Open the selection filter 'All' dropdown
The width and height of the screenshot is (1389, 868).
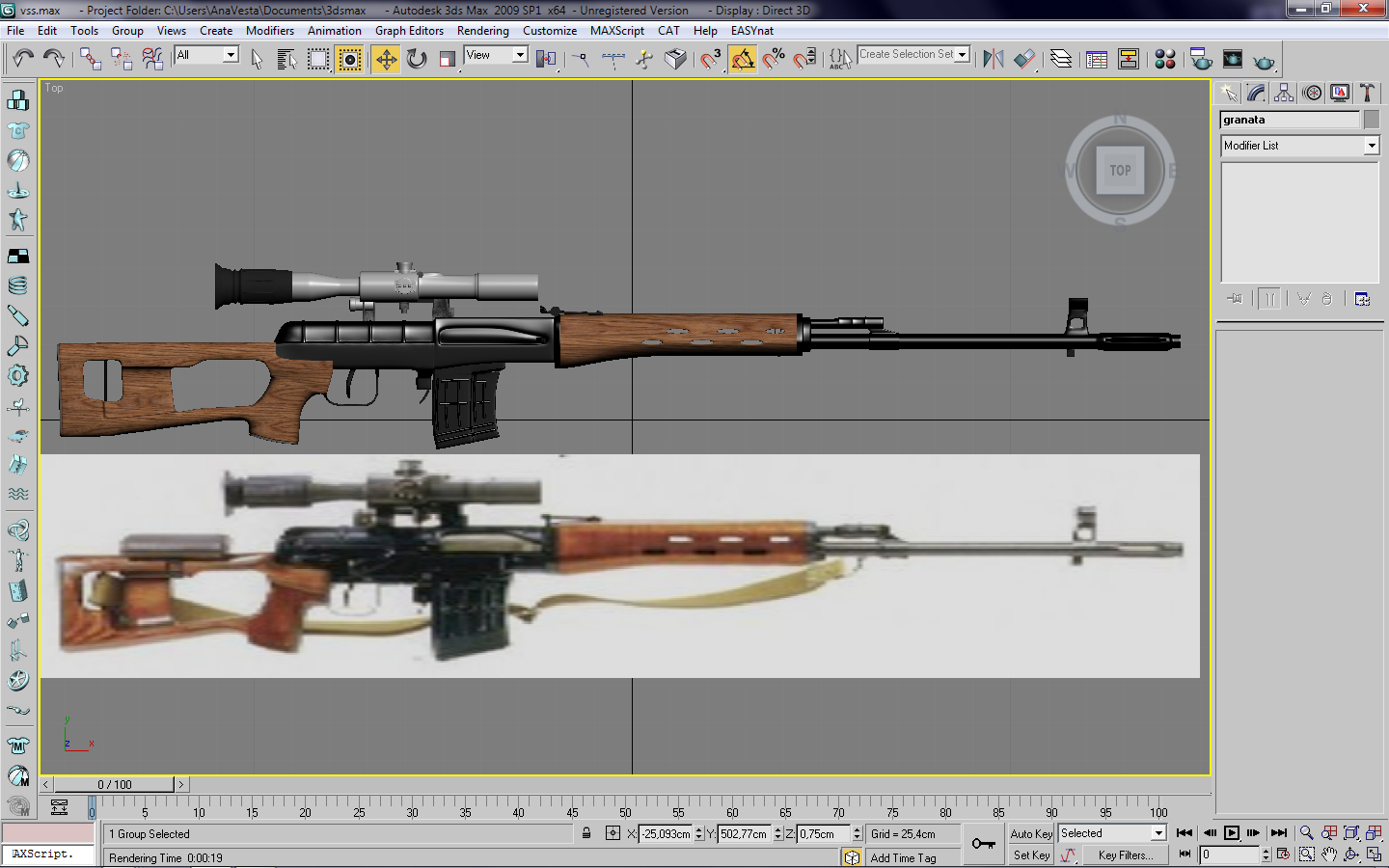click(x=231, y=55)
